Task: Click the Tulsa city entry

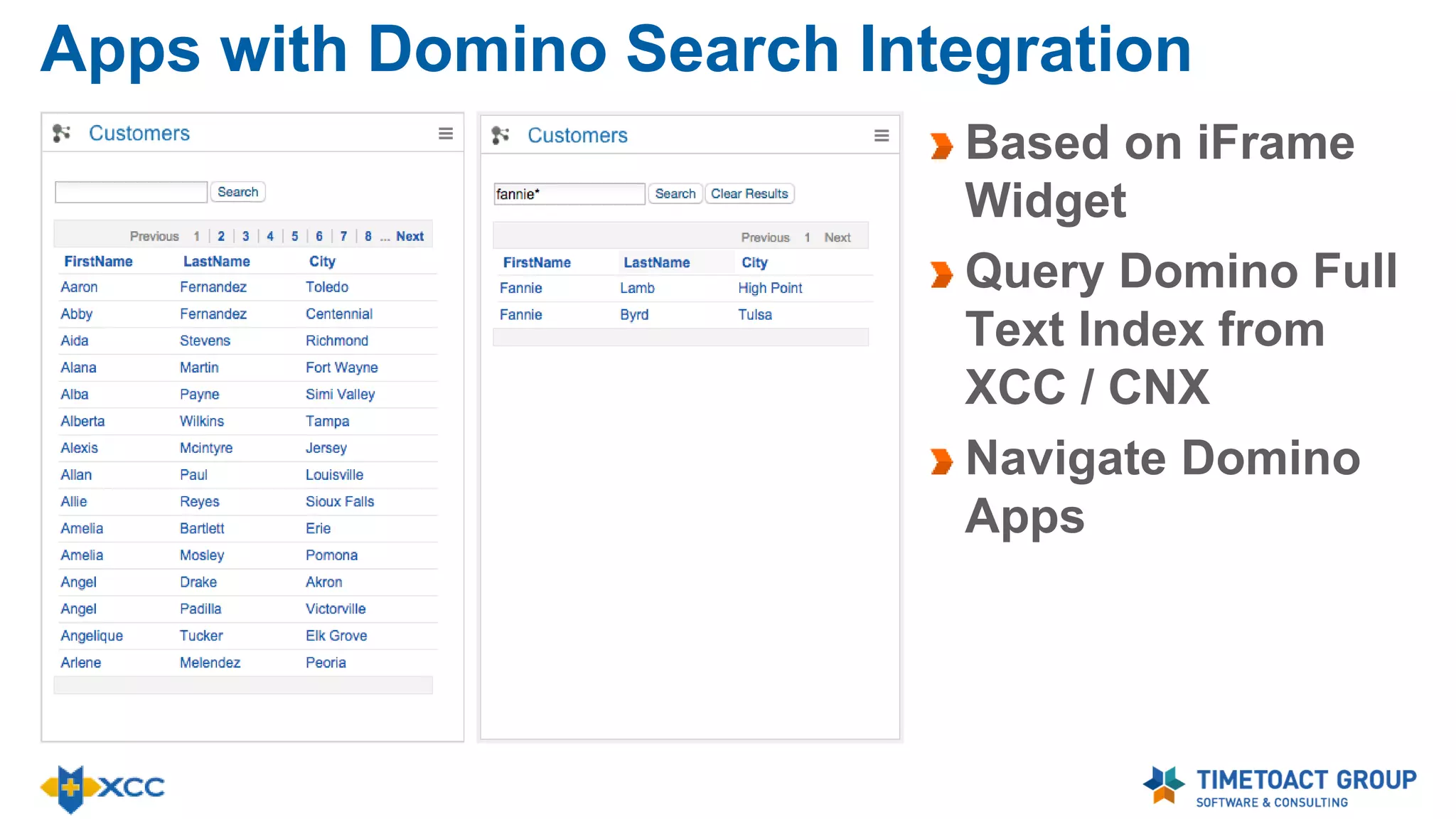Action: (x=754, y=315)
